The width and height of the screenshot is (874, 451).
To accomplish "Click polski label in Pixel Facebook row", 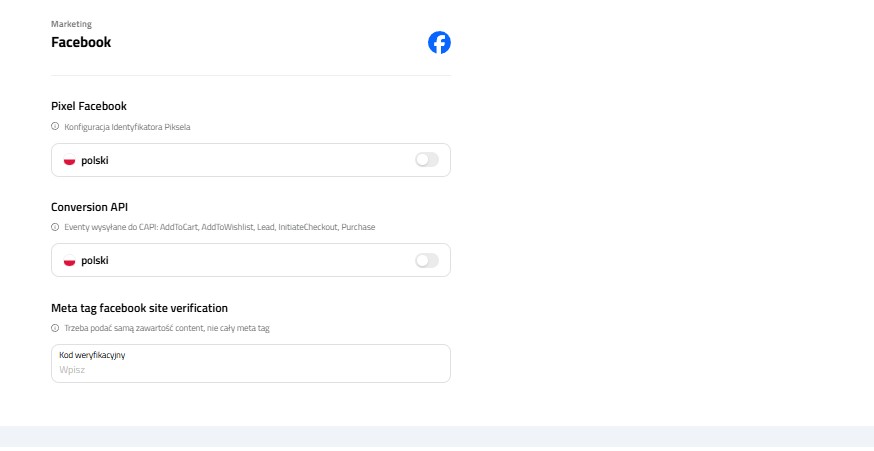I will [95, 160].
